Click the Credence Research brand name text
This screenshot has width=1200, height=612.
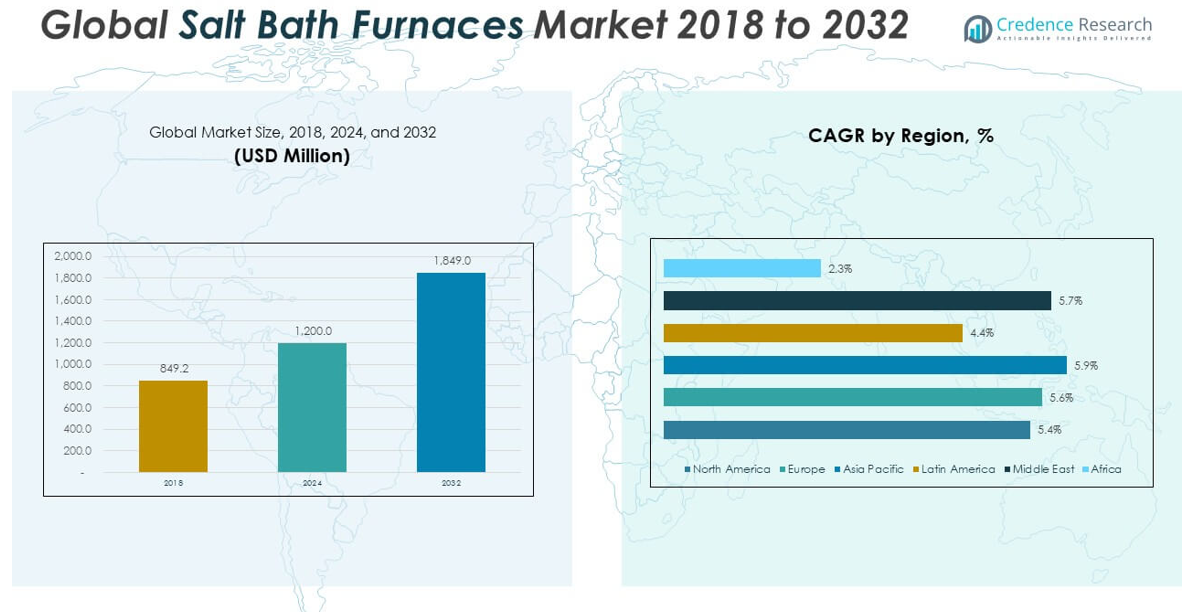coord(1074,25)
